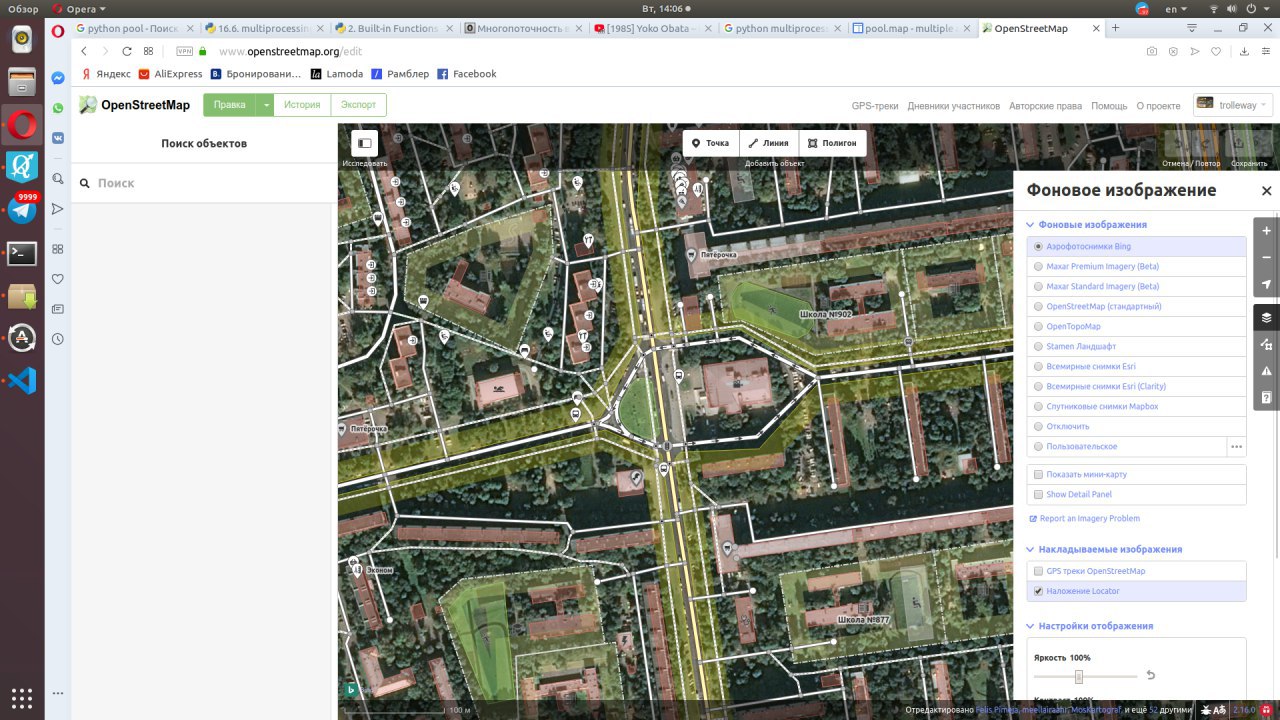Open Telegram from the Ubuntu dock
This screenshot has width=1280, height=720.
click(x=22, y=209)
